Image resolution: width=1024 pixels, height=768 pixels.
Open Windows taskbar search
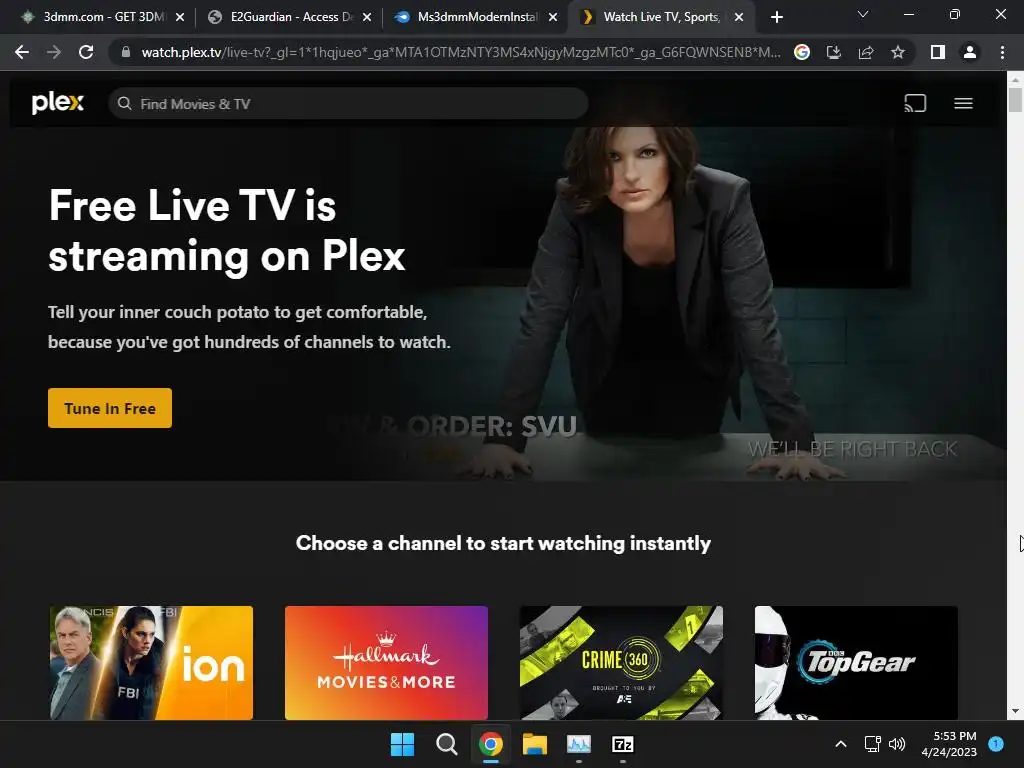(447, 744)
